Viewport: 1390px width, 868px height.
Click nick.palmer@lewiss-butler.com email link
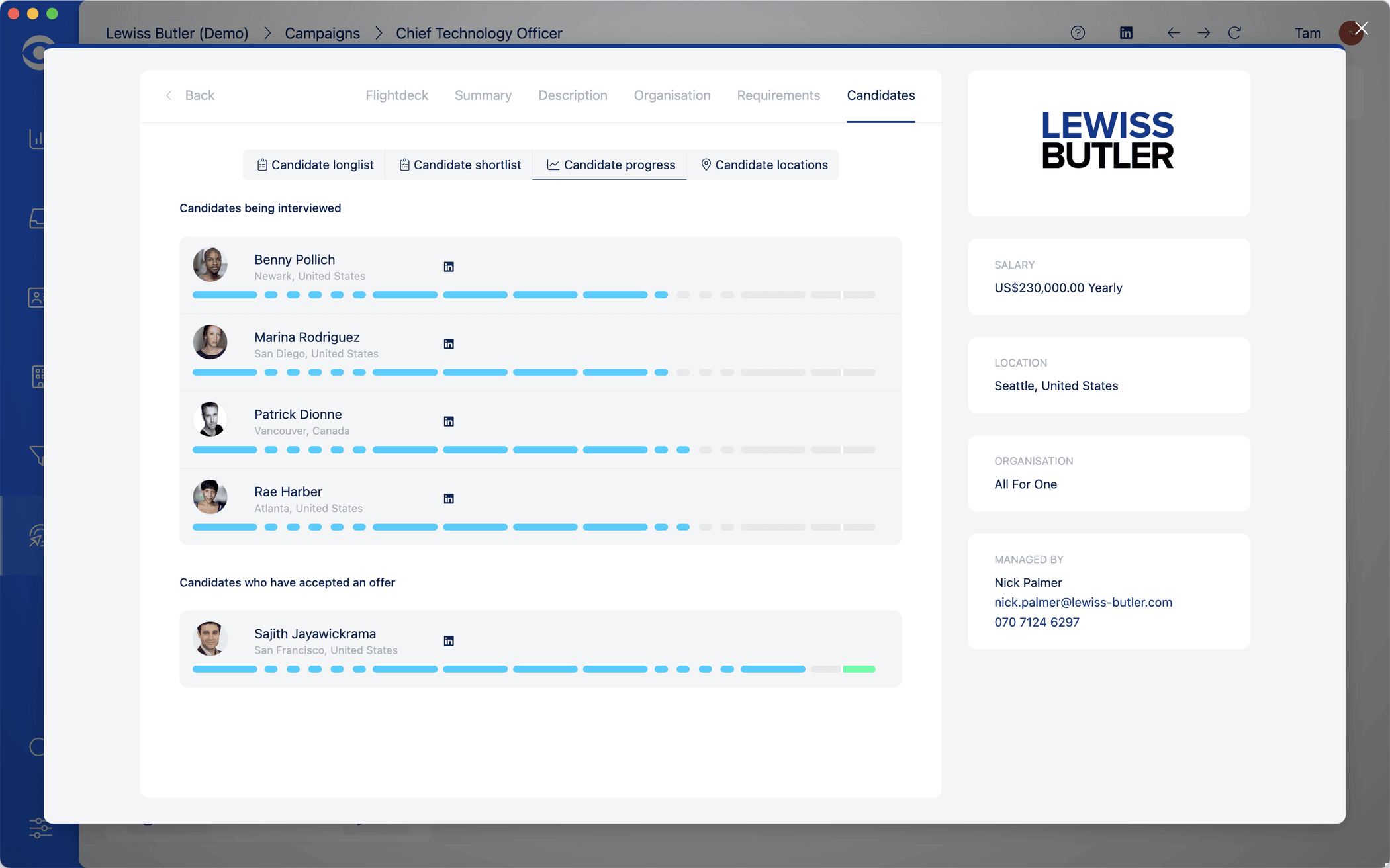pos(1083,602)
